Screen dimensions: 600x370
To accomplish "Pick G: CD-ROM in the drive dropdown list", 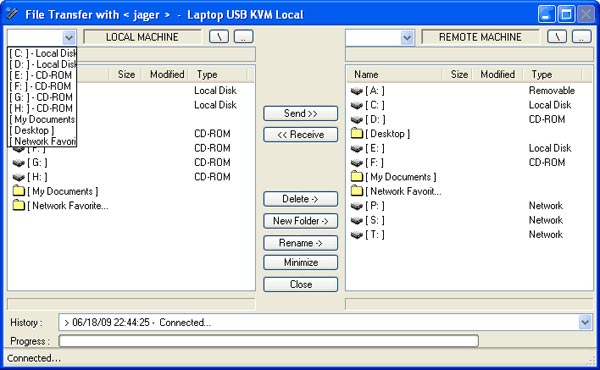I will (x=42, y=97).
